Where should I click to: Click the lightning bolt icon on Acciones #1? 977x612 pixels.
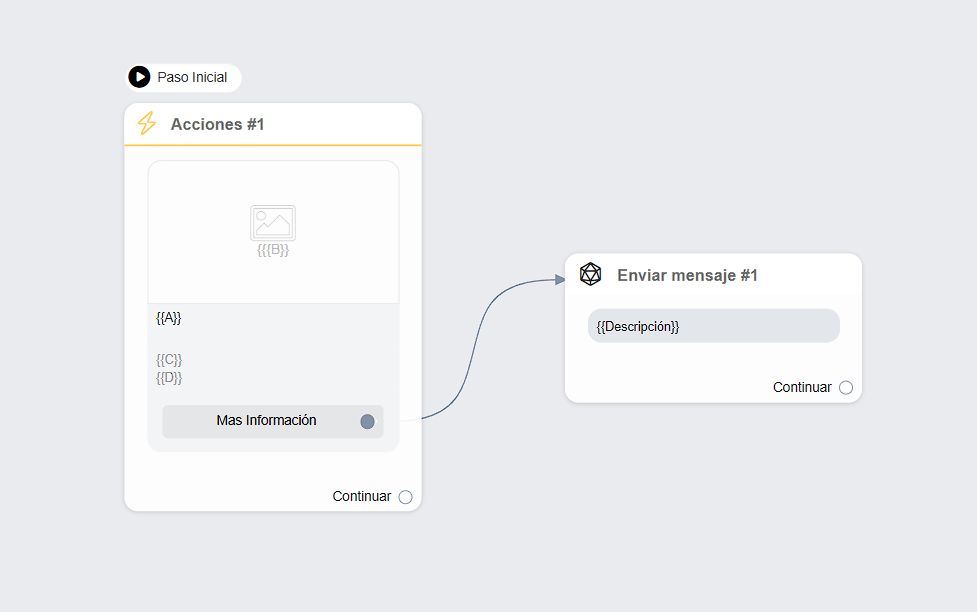pos(147,124)
